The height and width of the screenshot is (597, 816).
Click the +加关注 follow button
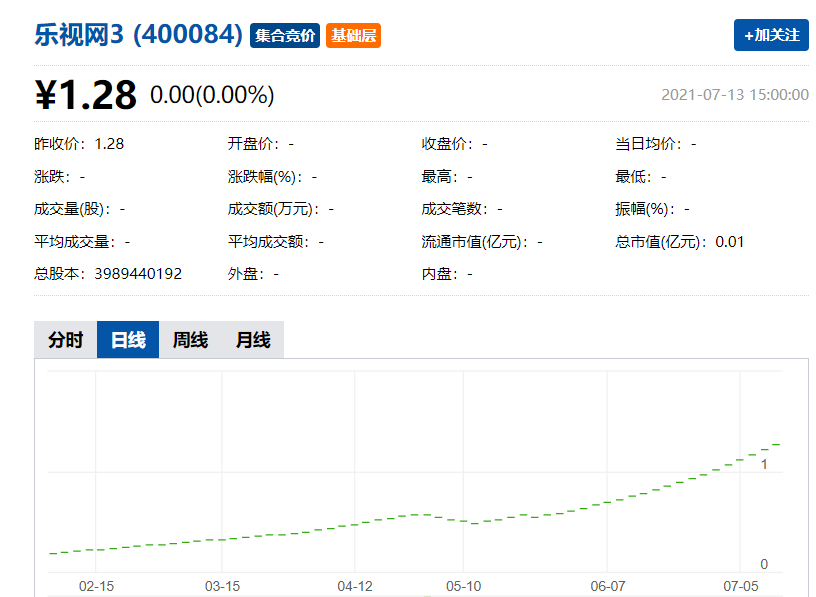pyautogui.click(x=771, y=35)
